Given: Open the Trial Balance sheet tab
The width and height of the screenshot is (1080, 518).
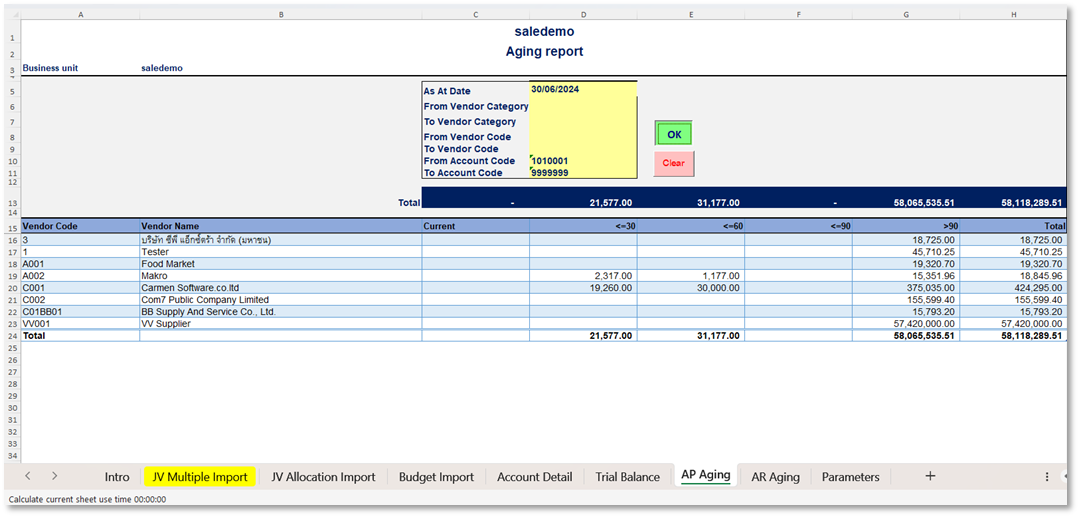Looking at the screenshot, I should [627, 477].
